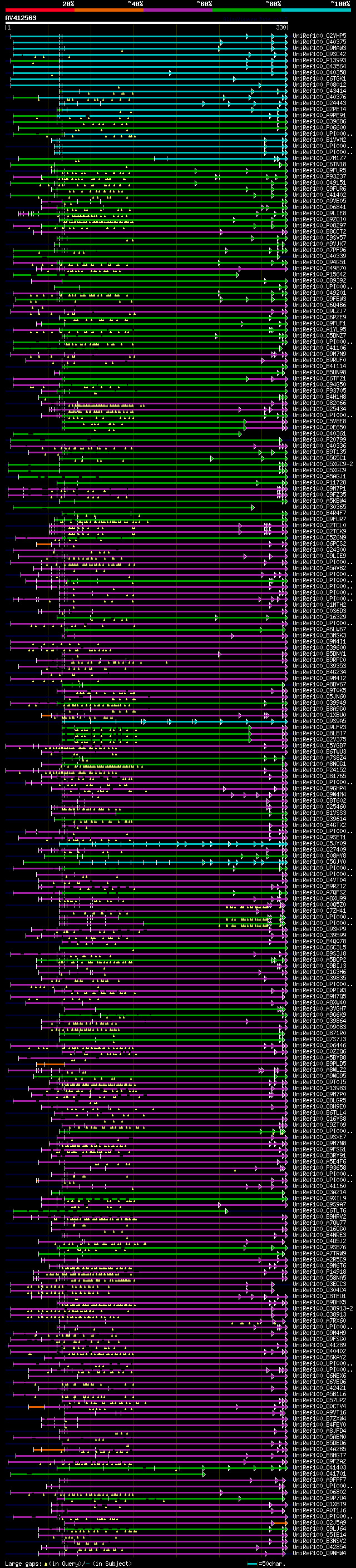Select hit UniRef100_Q2TCL0
This screenshot has height=1568, width=356.
click(319, 525)
